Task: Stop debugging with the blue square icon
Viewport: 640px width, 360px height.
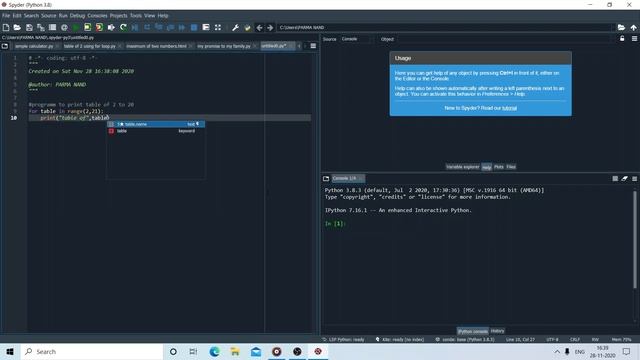Action: [194, 27]
